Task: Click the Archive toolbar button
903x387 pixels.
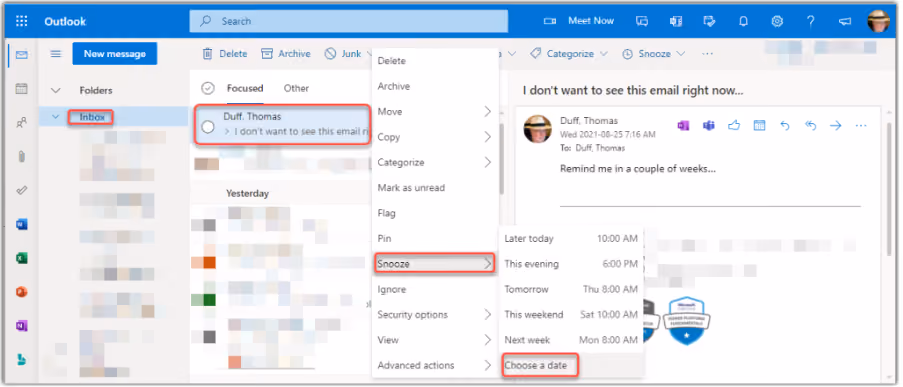Action: [x=286, y=54]
